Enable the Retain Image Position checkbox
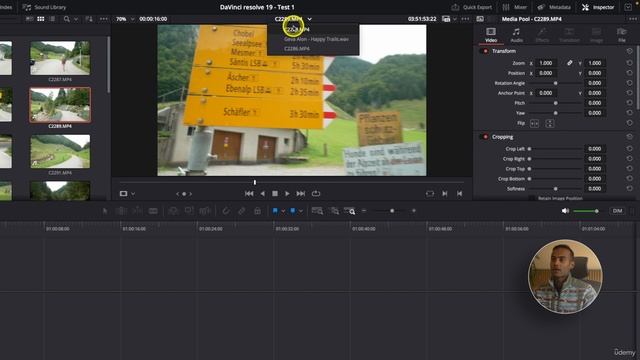Image resolution: width=640 pixels, height=360 pixels. pos(532,198)
